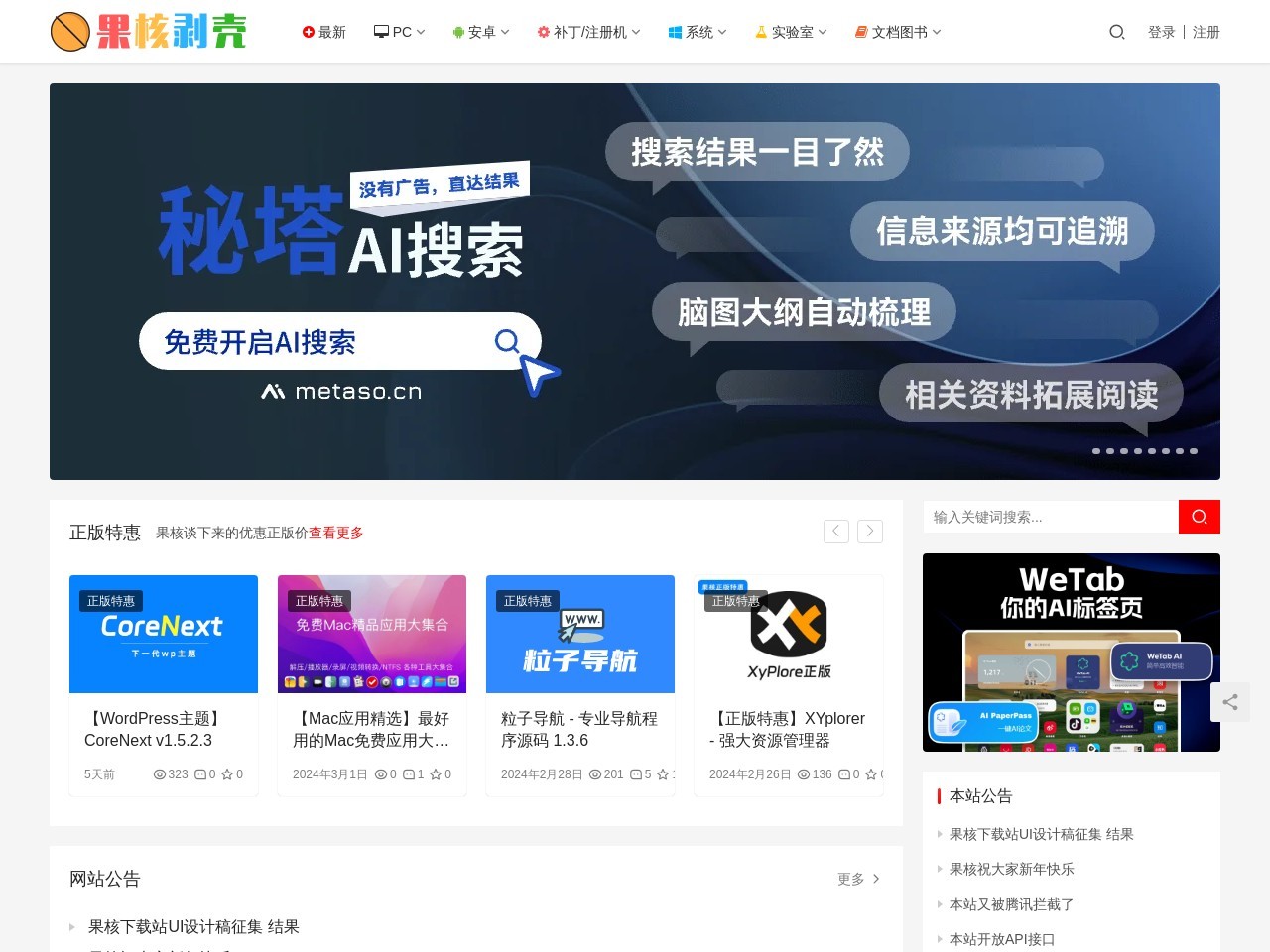
Task: Click the 输入关键词搜索 input field
Action: [x=1050, y=517]
